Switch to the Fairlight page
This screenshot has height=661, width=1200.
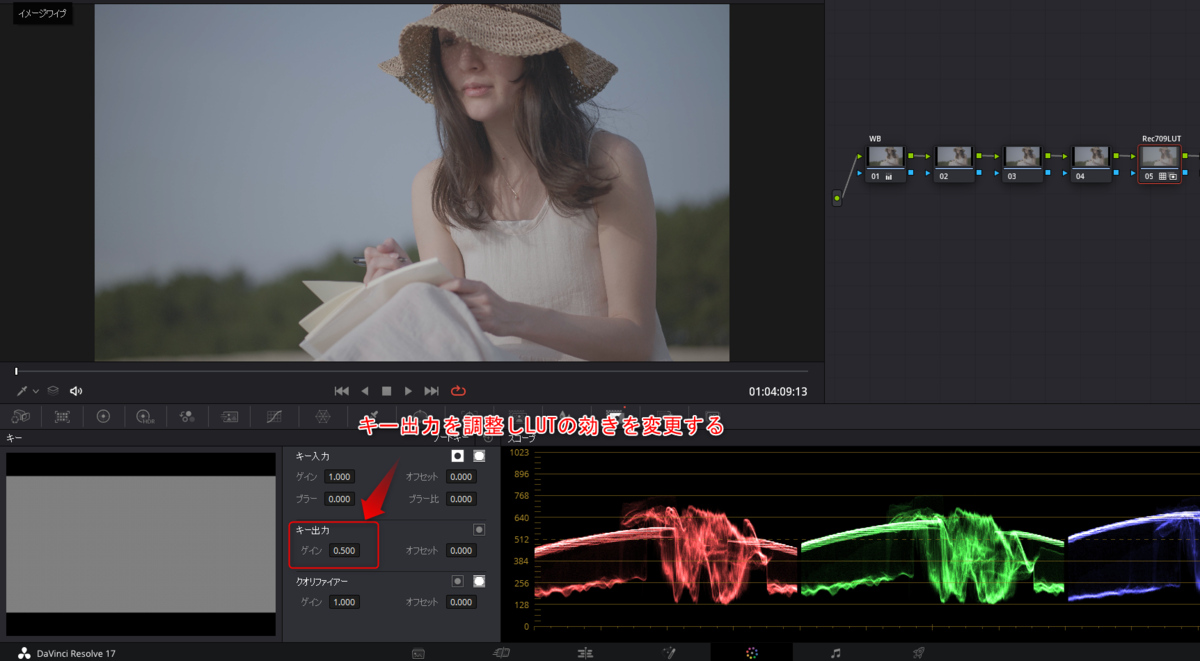pyautogui.click(x=835, y=653)
